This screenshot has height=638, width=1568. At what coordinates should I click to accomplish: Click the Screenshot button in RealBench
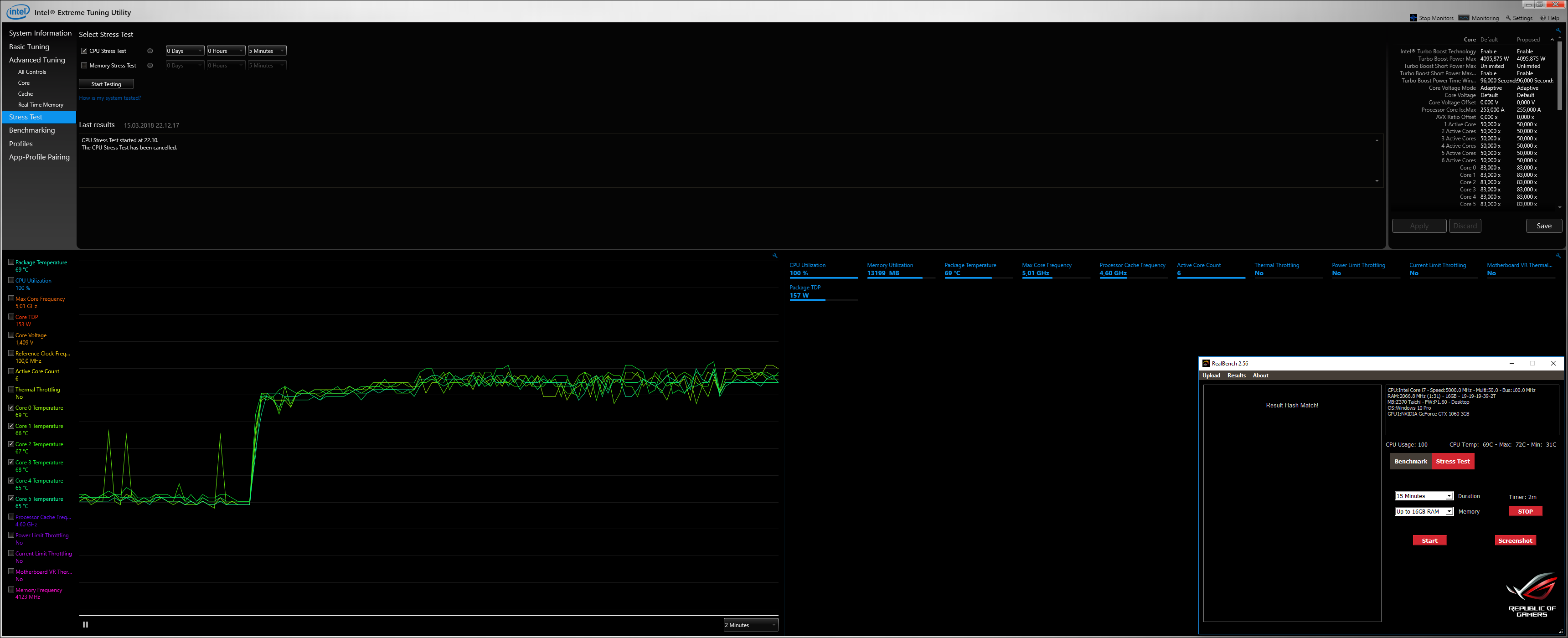tap(1515, 540)
